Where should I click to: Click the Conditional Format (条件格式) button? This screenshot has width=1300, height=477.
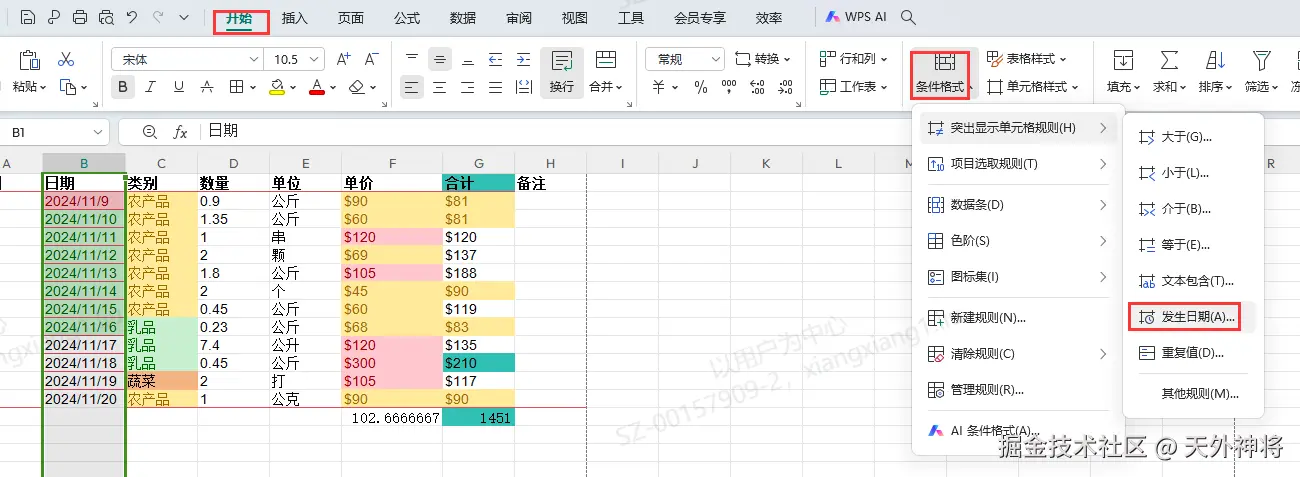(943, 73)
